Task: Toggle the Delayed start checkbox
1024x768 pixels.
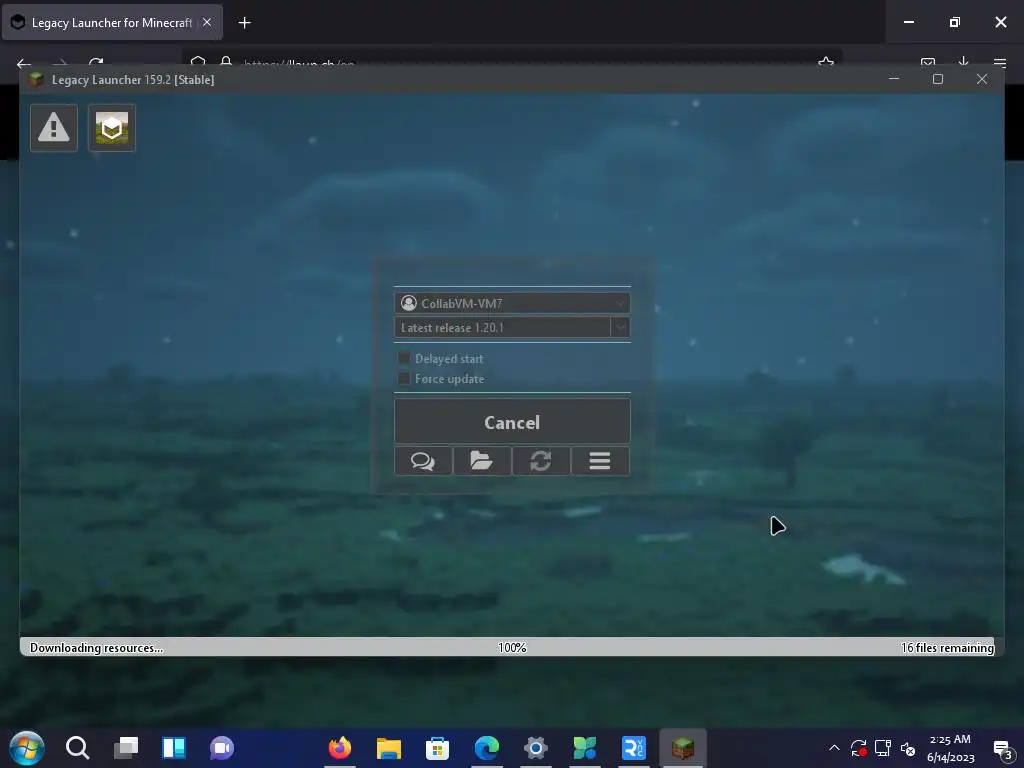Action: click(x=404, y=358)
